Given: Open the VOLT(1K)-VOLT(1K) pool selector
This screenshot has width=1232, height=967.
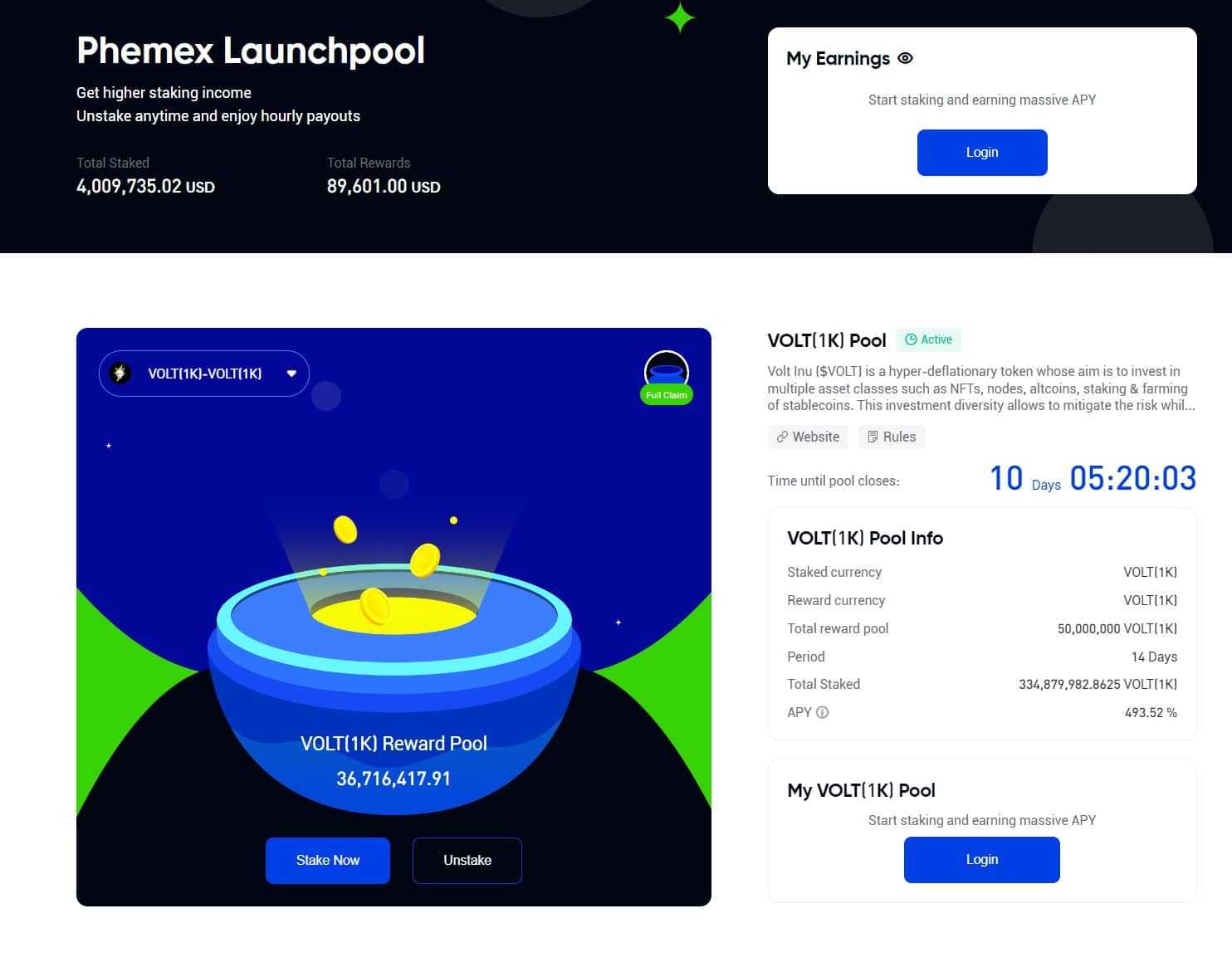Looking at the screenshot, I should 204,374.
